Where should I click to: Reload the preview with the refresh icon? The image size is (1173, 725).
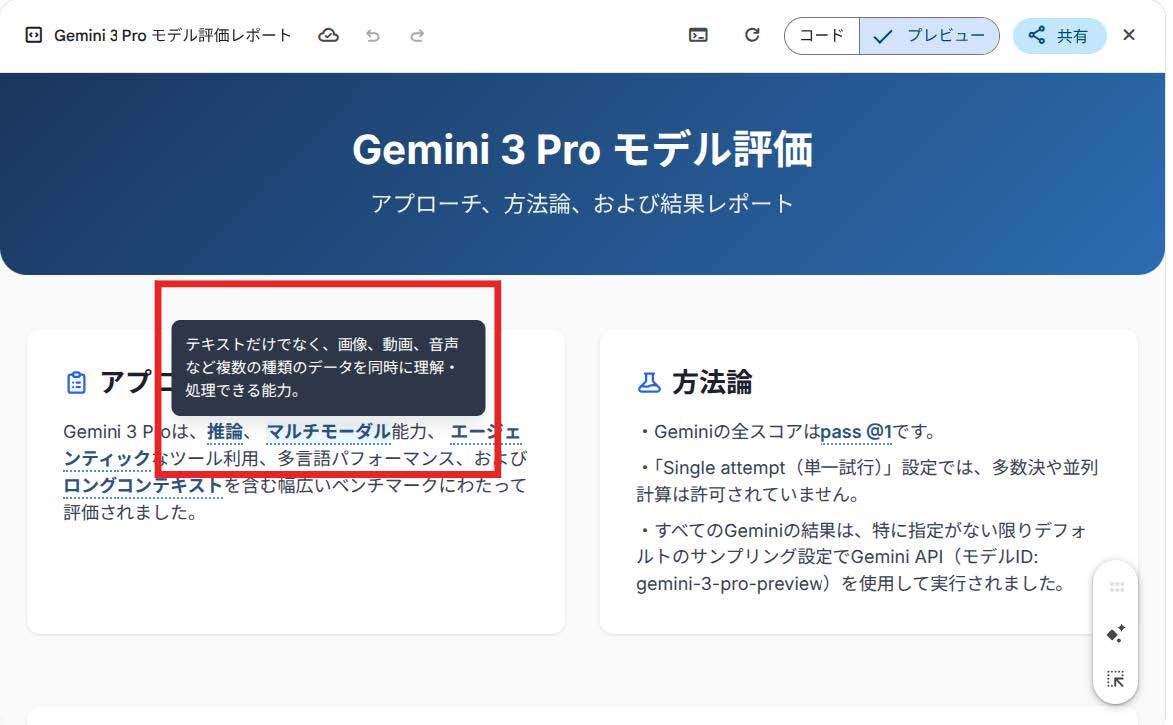point(752,35)
